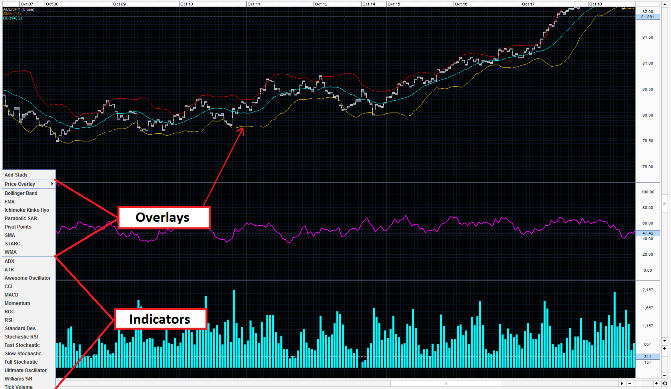The image size is (671, 389).
Task: Add the Pivot Points overlay
Action: tap(18, 227)
